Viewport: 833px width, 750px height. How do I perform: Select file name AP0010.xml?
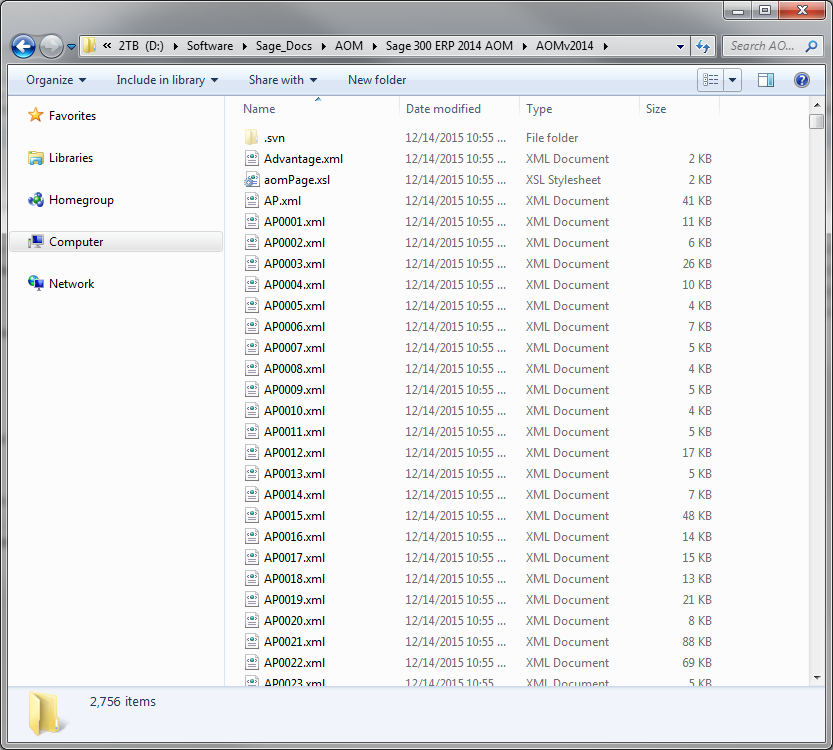(294, 411)
